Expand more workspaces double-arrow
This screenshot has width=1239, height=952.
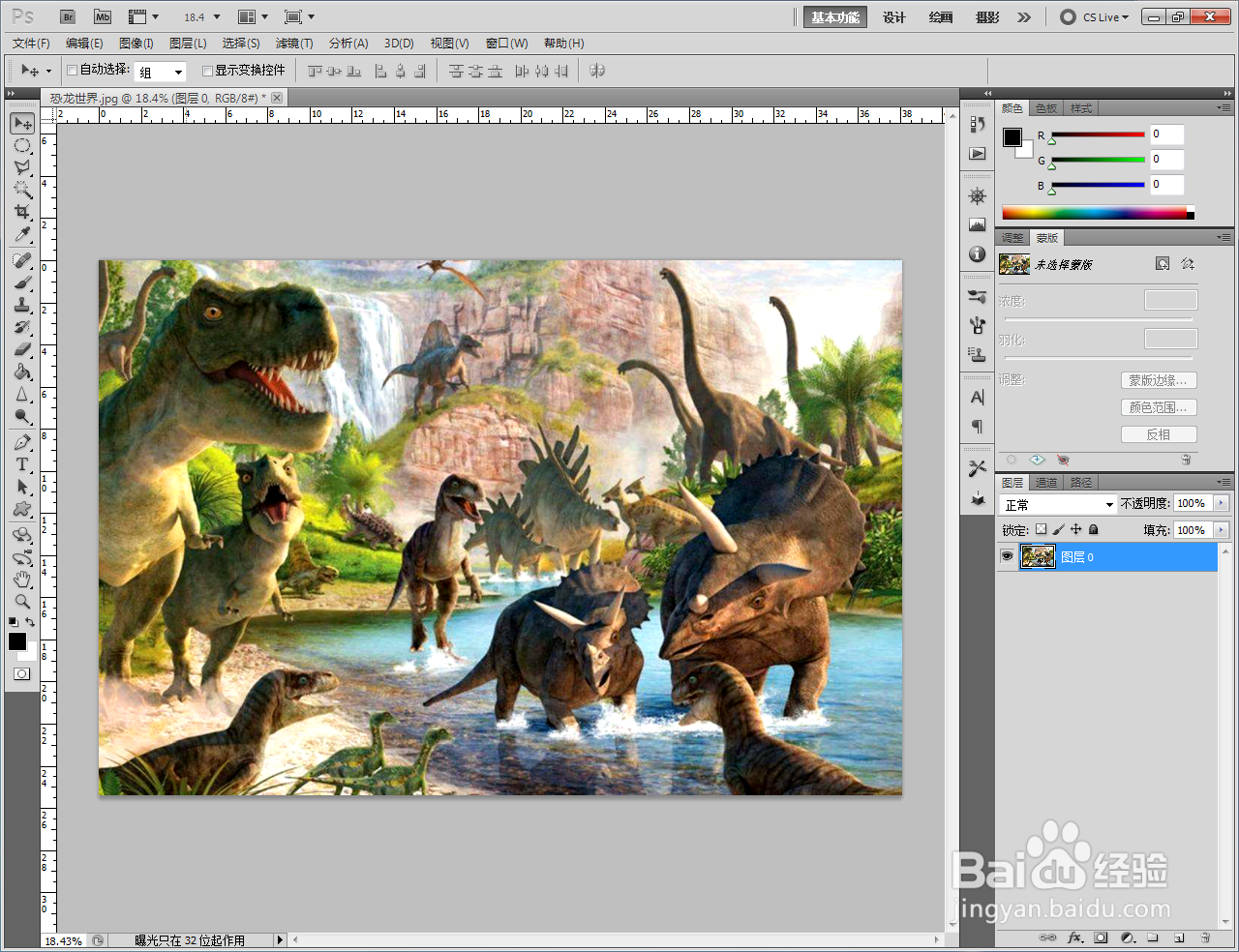click(x=1024, y=17)
